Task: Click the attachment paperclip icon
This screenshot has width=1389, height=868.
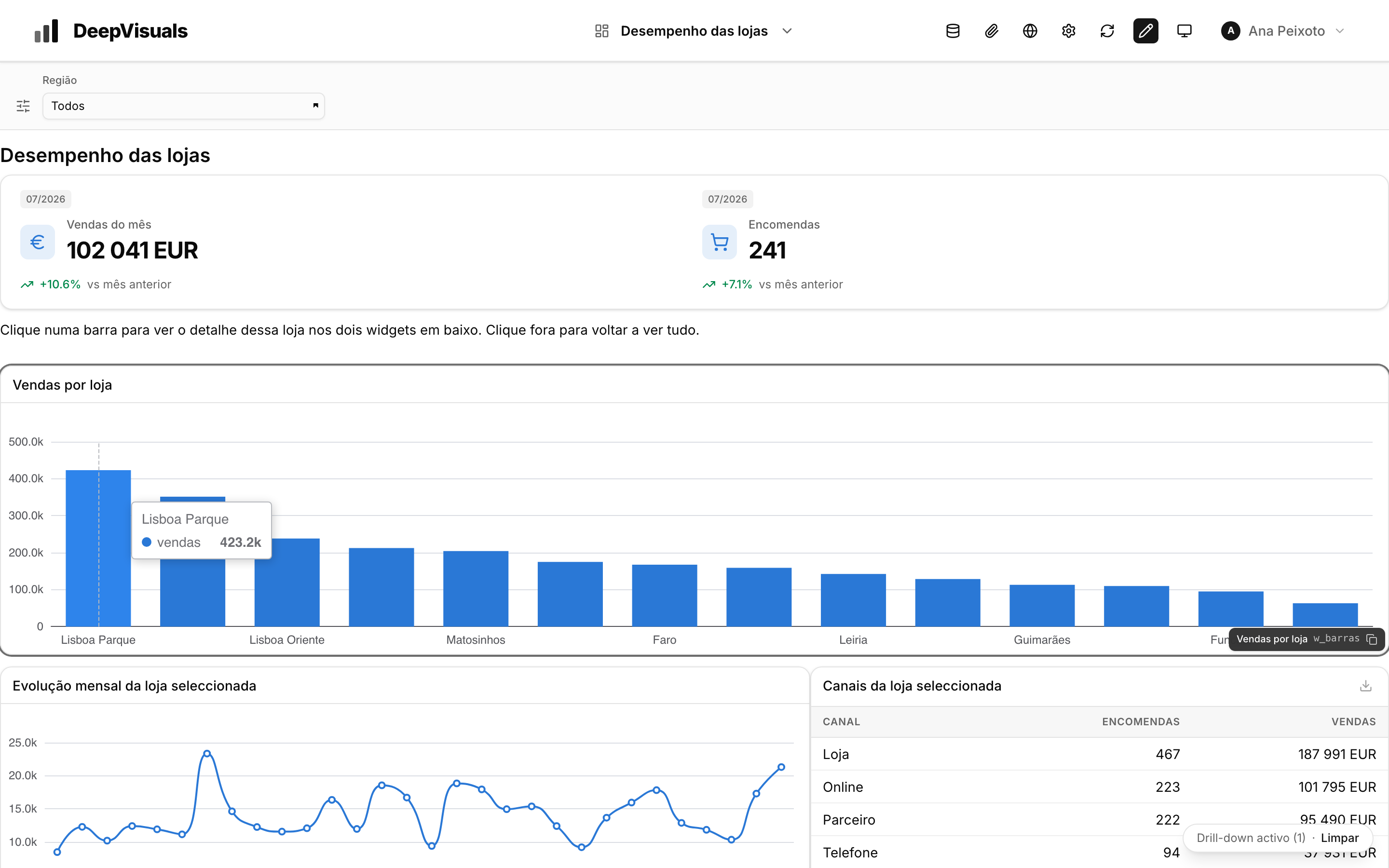Action: coord(991,31)
